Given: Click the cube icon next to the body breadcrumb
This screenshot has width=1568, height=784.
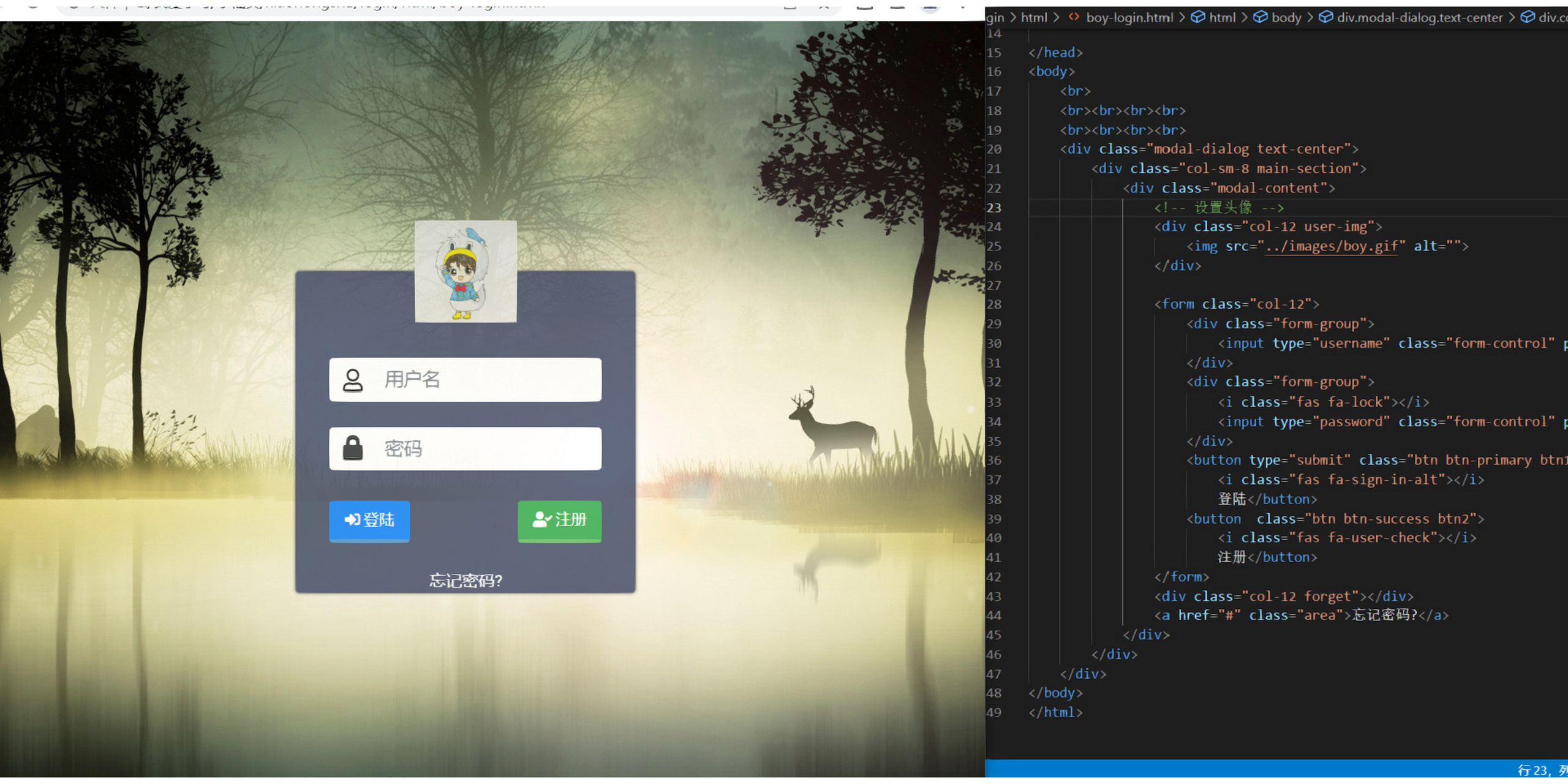Looking at the screenshot, I should pyautogui.click(x=1261, y=17).
